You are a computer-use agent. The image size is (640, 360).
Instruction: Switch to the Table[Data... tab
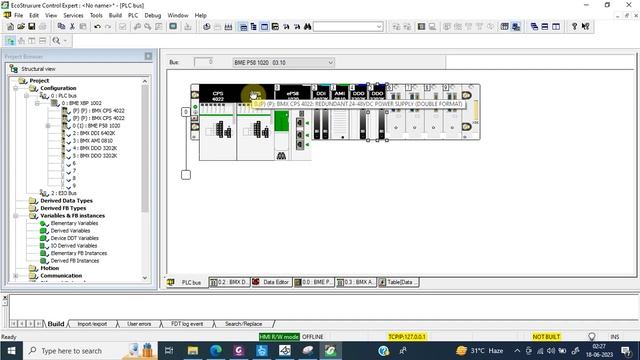[398, 282]
